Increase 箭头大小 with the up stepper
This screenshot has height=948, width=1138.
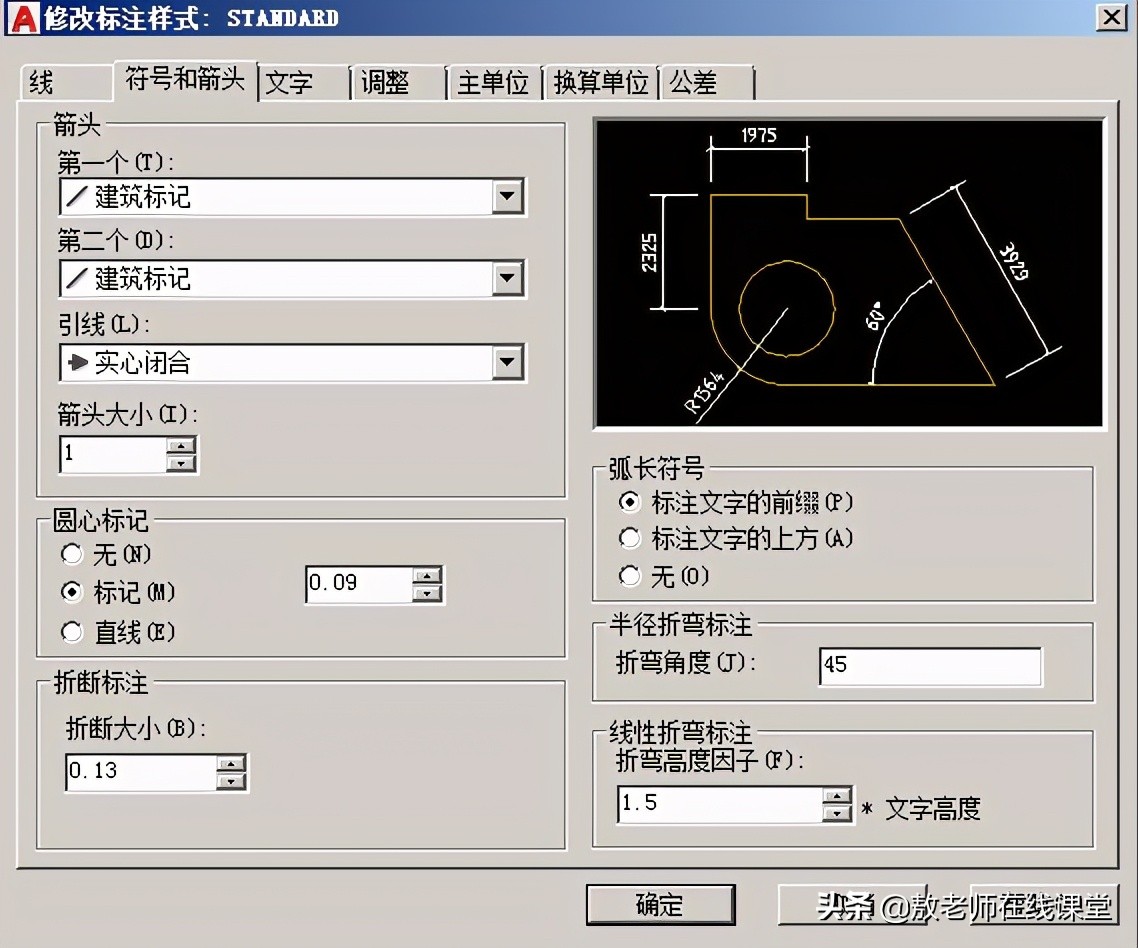181,447
